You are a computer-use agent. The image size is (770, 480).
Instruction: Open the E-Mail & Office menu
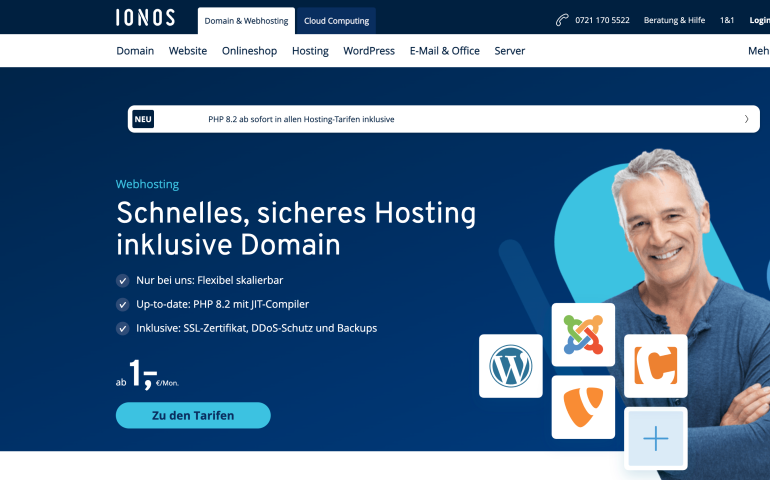(444, 51)
